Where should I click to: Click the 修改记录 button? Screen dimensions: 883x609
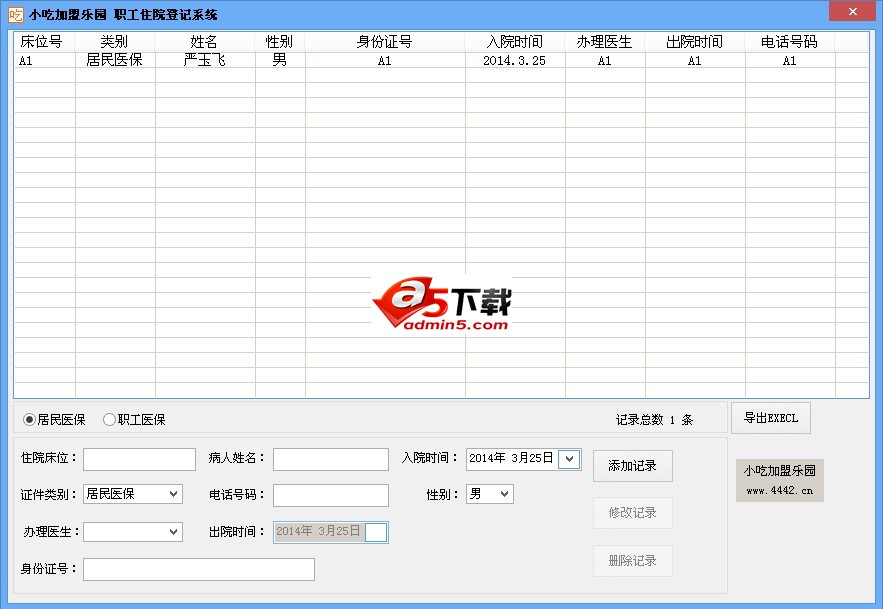(x=633, y=513)
